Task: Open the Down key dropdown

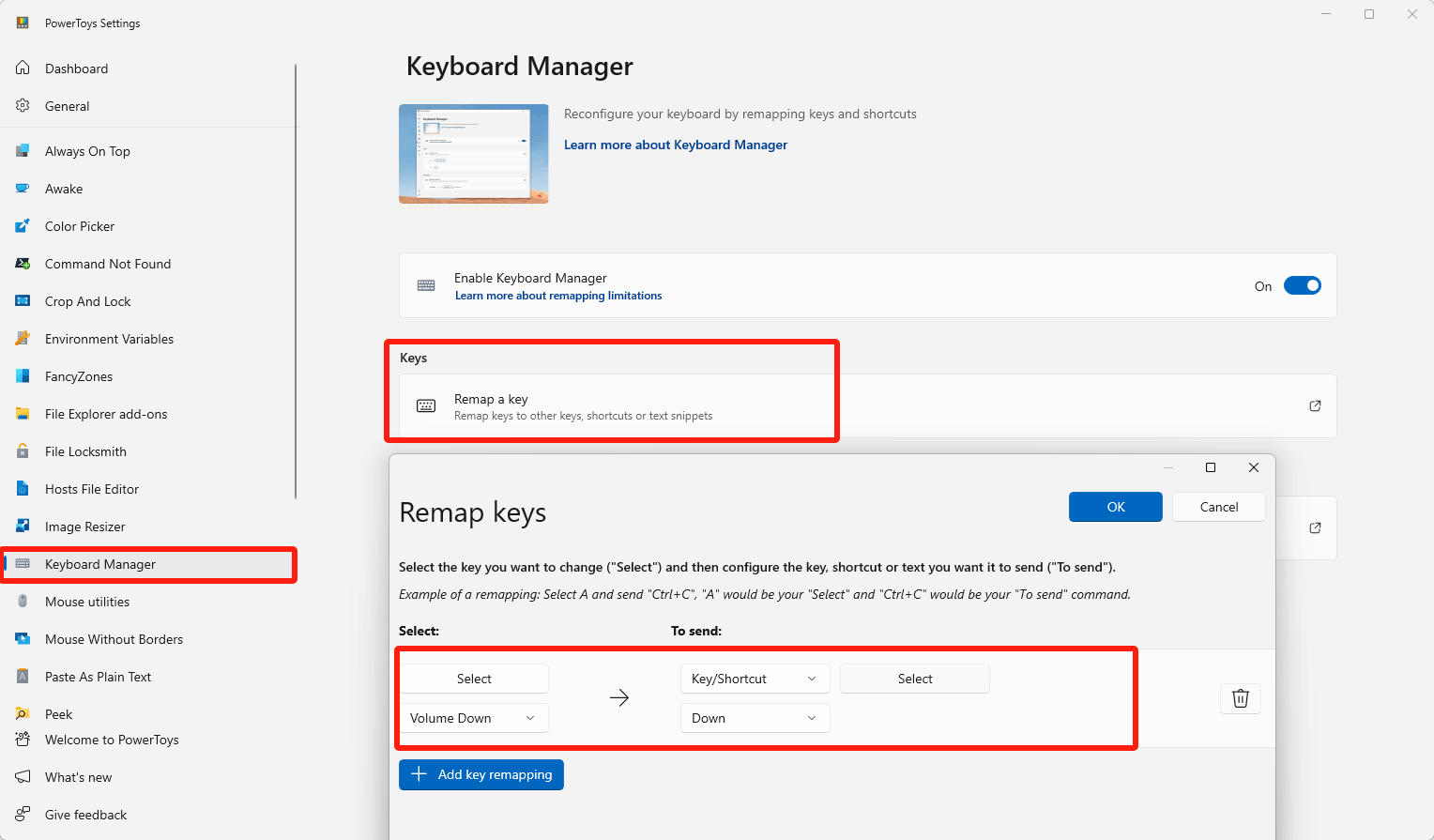Action: coord(755,718)
